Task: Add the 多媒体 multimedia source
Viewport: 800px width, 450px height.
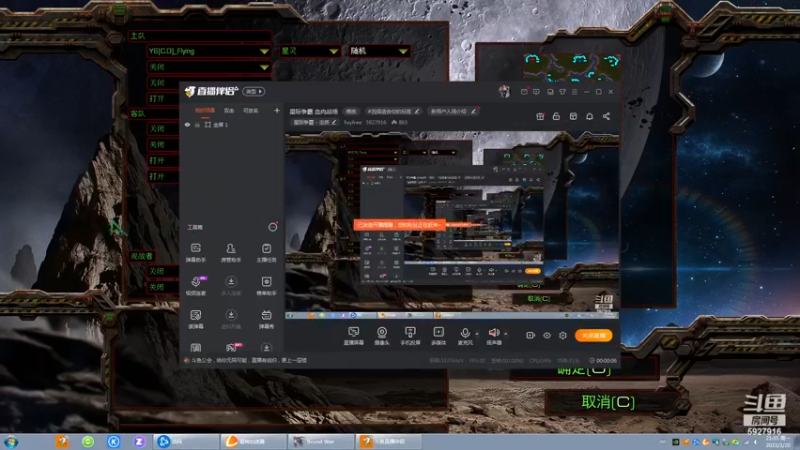Action: click(438, 336)
